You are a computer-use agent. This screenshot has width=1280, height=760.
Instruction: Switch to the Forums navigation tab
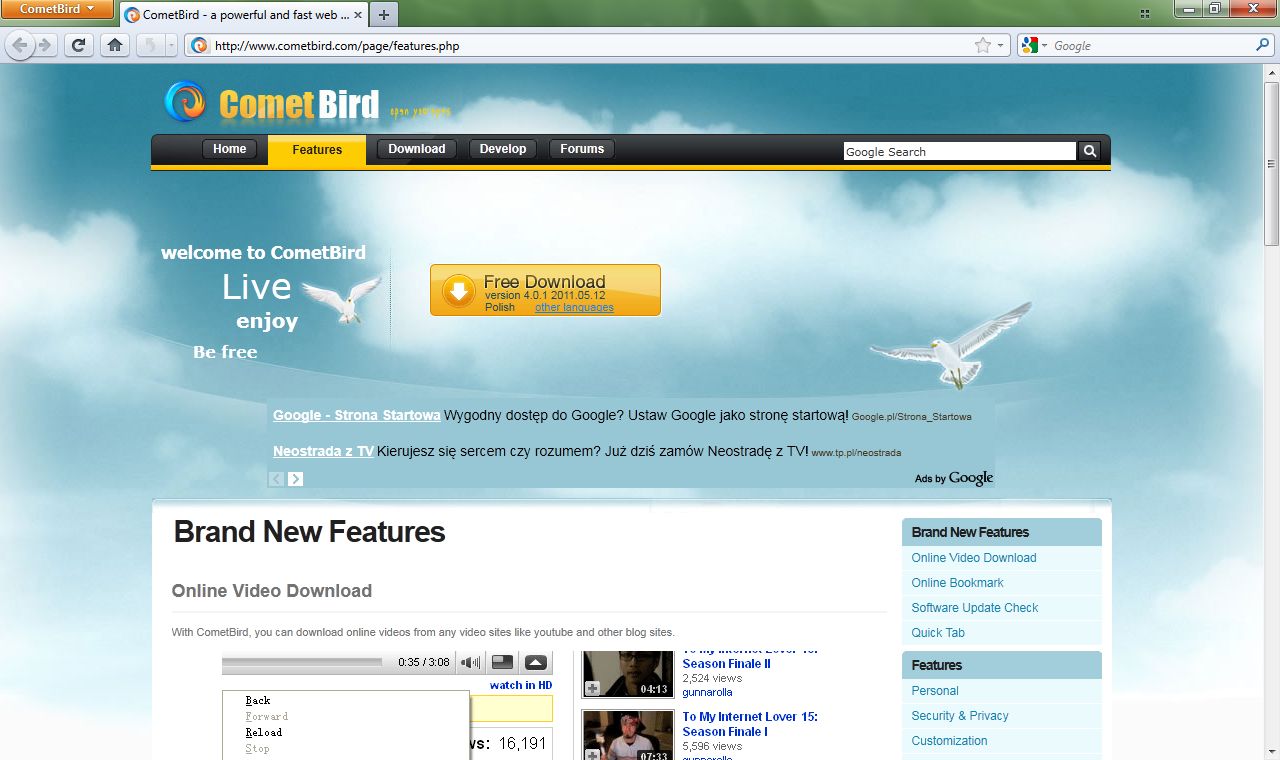(x=581, y=148)
